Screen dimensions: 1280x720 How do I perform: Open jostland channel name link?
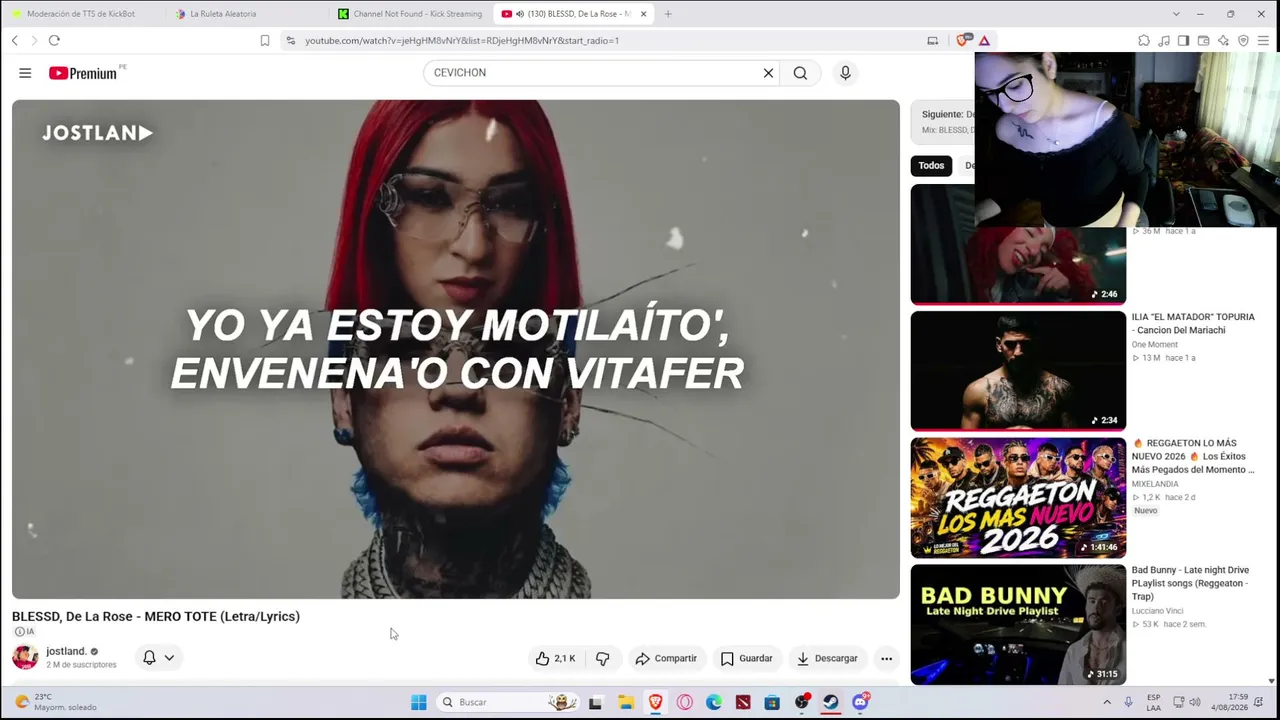pos(66,651)
